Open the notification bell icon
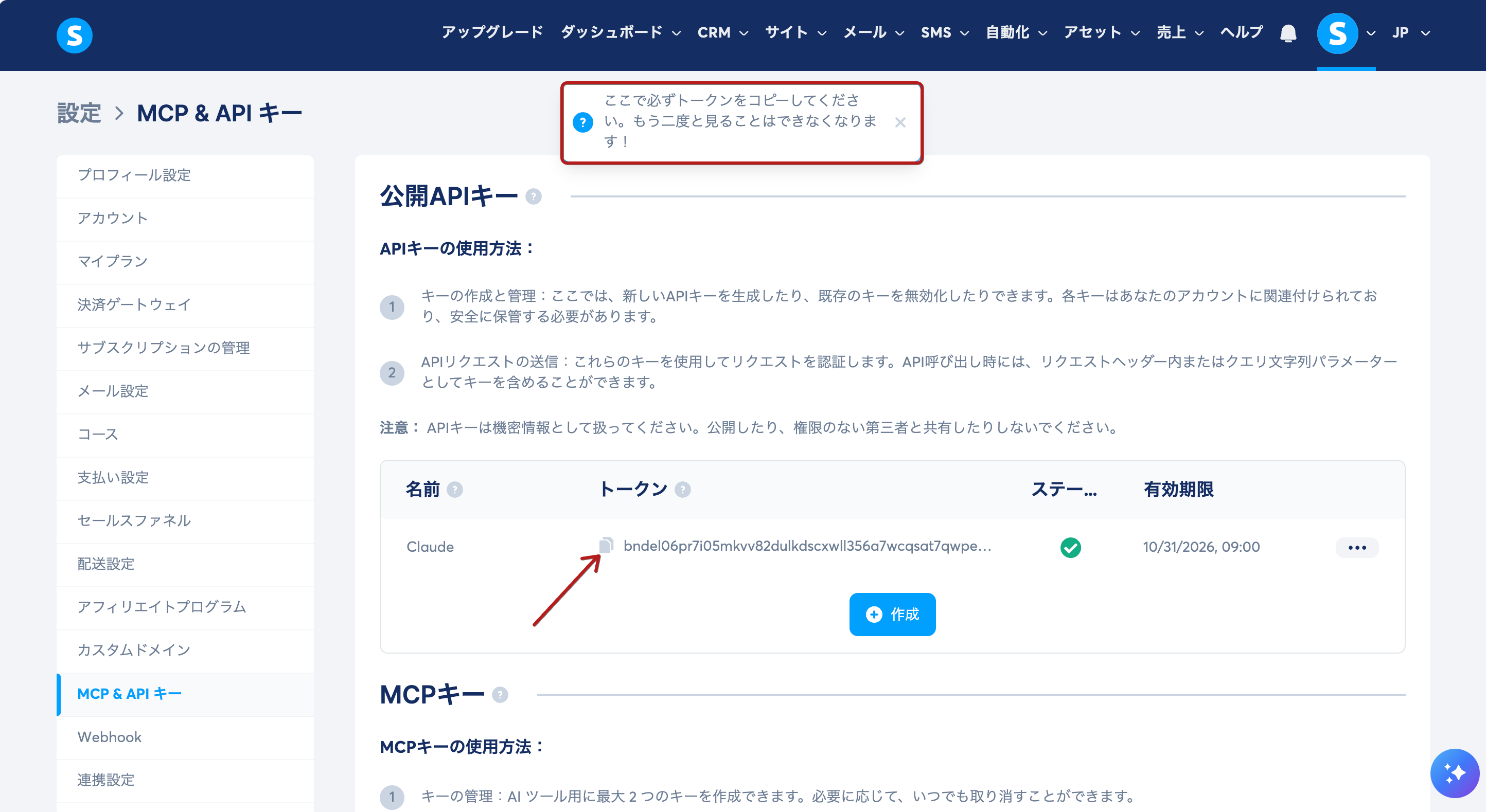Viewport: 1486px width, 812px height. click(x=1288, y=33)
